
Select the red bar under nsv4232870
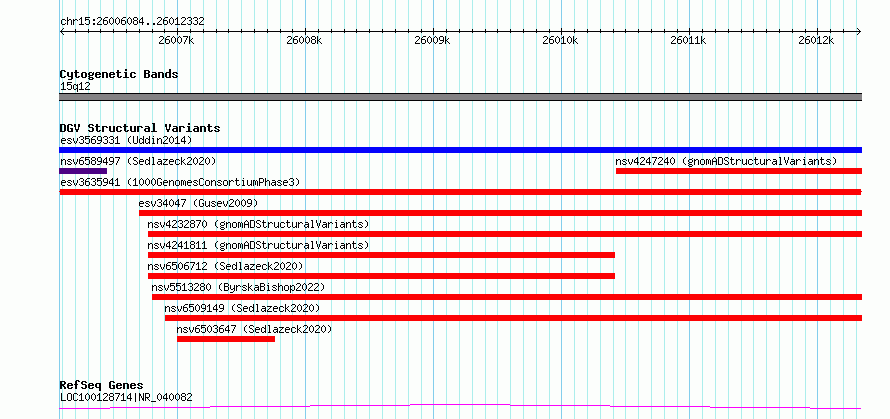pos(505,234)
